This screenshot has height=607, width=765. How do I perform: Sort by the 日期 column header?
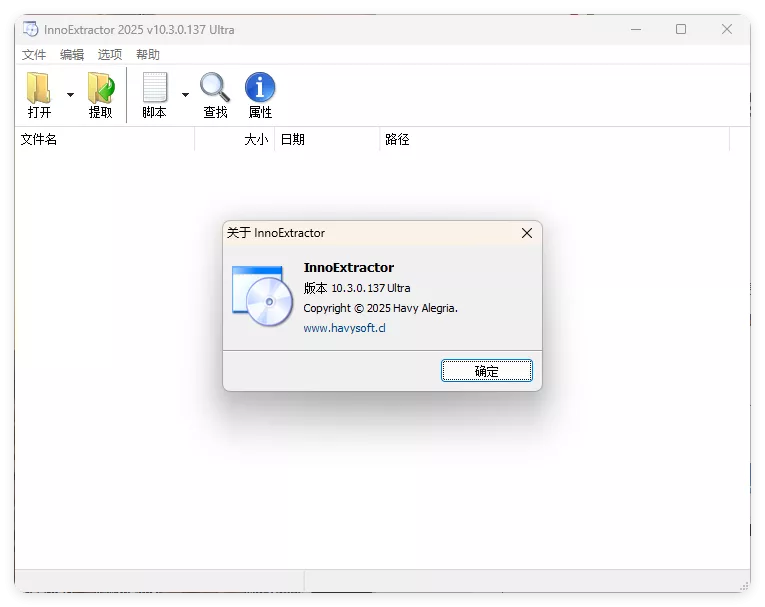click(327, 140)
